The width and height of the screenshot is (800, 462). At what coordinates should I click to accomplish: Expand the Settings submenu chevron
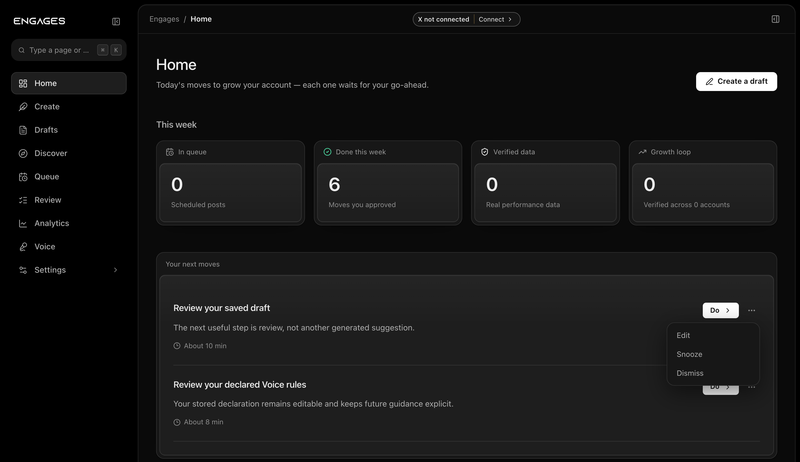(x=115, y=270)
